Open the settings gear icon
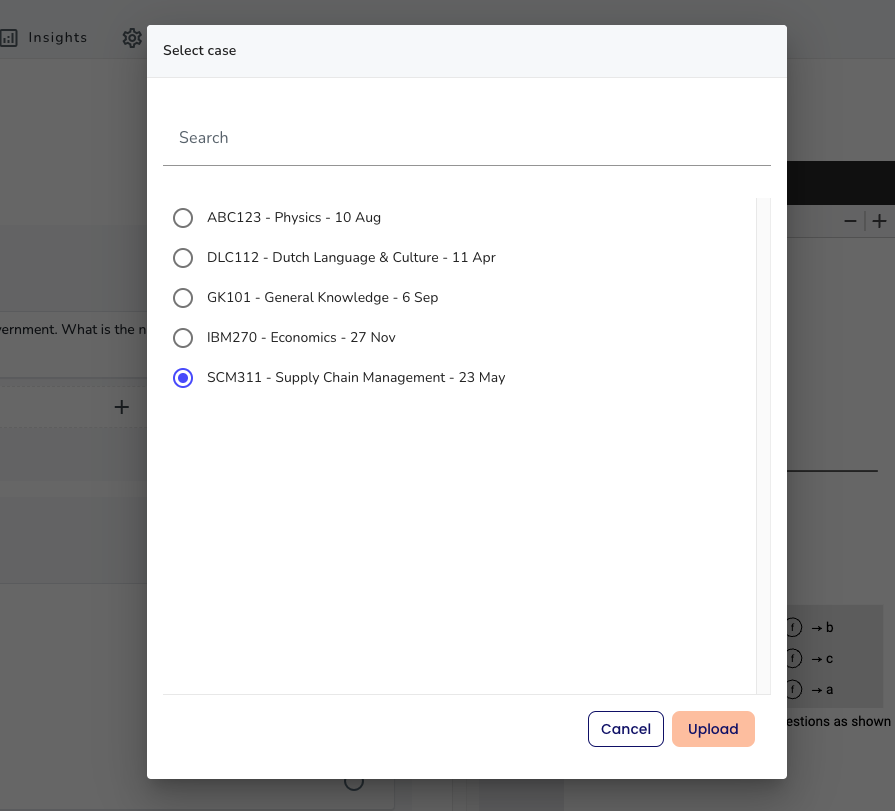Screen dimensions: 895x811 tap(132, 38)
